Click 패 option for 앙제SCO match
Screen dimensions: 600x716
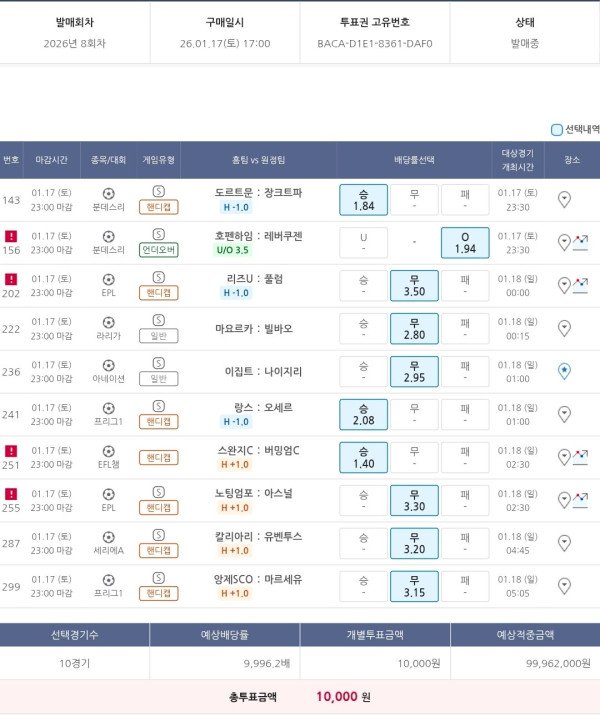point(465,586)
